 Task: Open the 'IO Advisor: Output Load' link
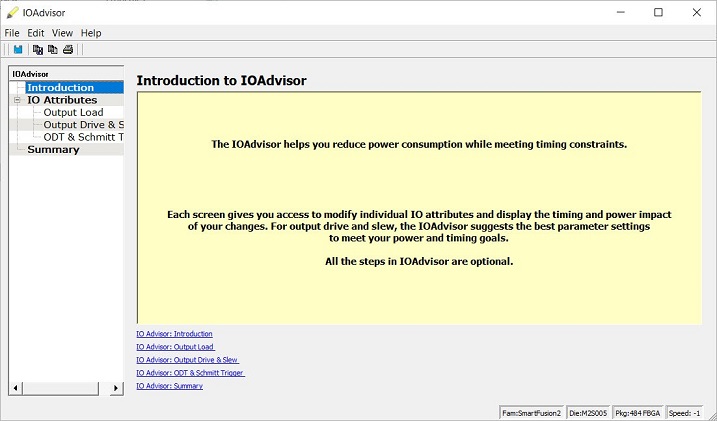tap(175, 347)
